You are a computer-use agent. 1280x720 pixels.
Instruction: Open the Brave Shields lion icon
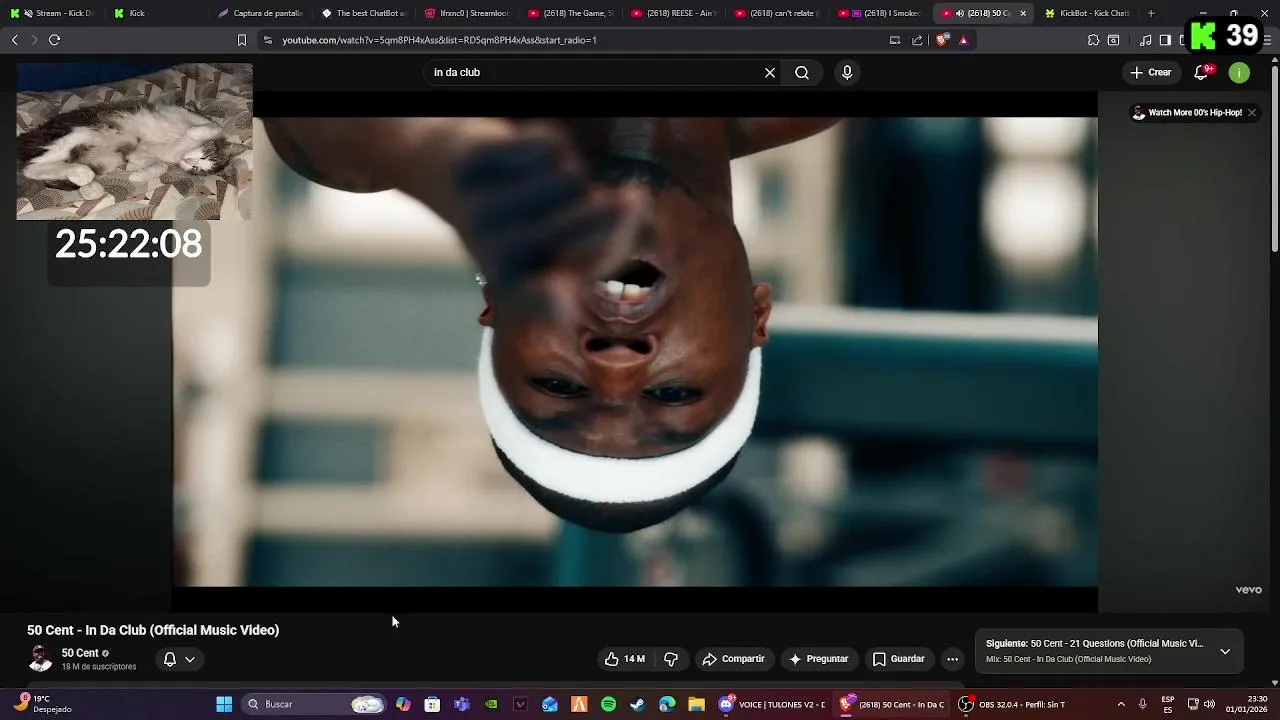[x=942, y=40]
